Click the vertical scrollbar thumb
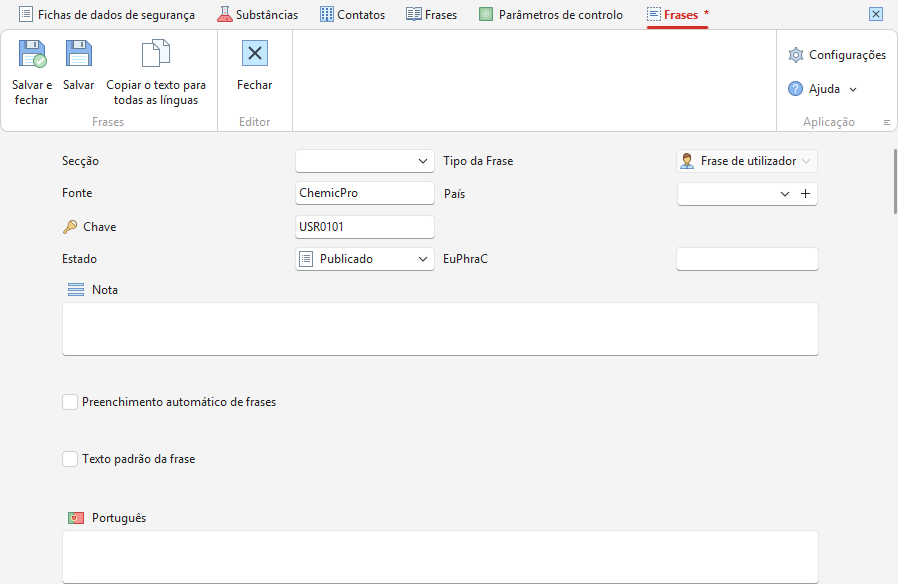This screenshot has width=898, height=584. pyautogui.click(x=895, y=181)
